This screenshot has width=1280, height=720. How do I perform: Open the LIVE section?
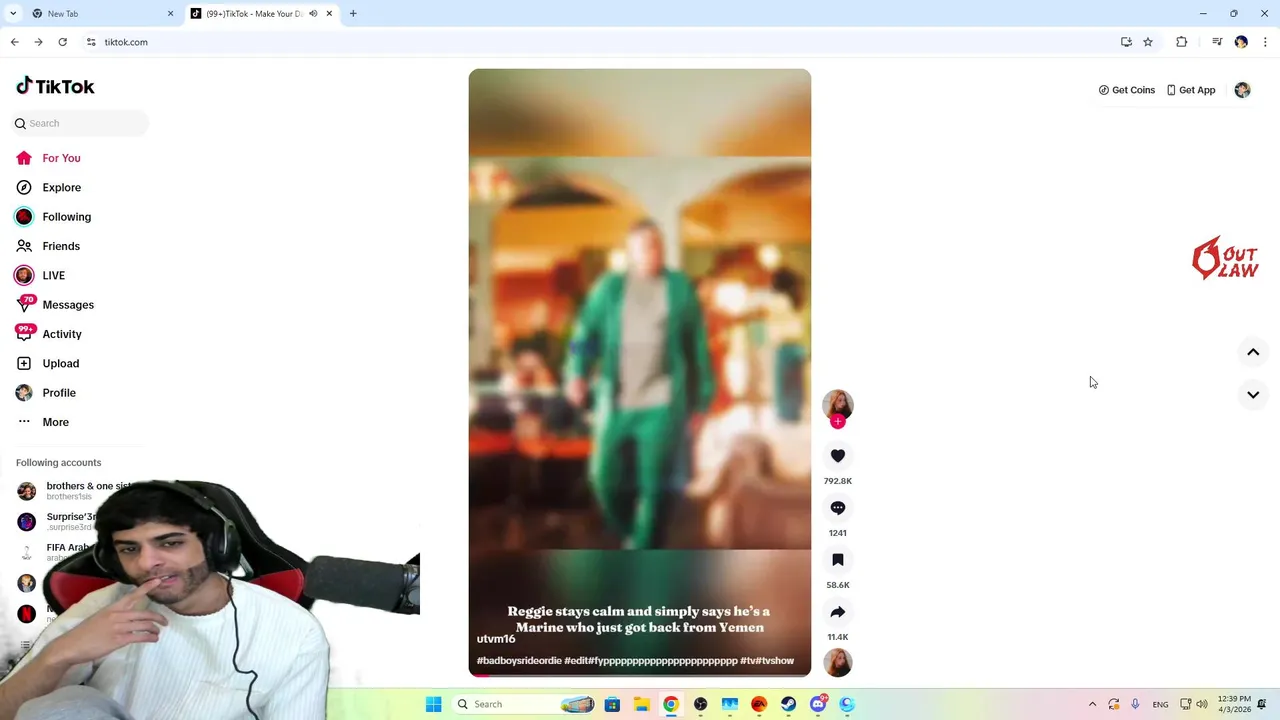40,275
